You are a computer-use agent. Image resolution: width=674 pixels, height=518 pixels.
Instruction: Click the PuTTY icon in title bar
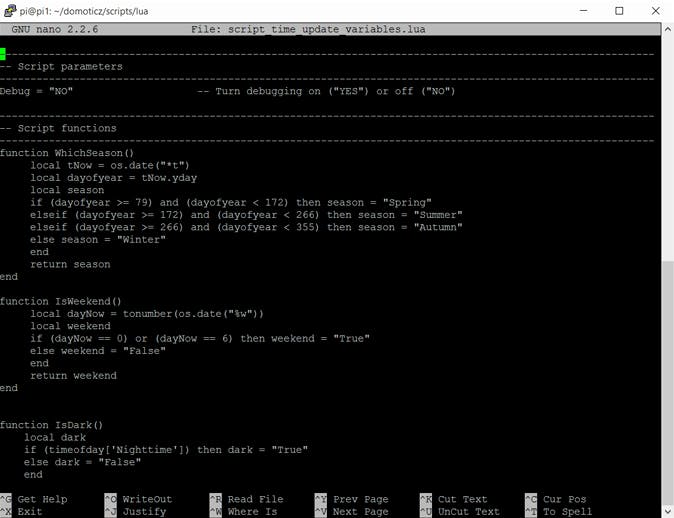tap(9, 11)
